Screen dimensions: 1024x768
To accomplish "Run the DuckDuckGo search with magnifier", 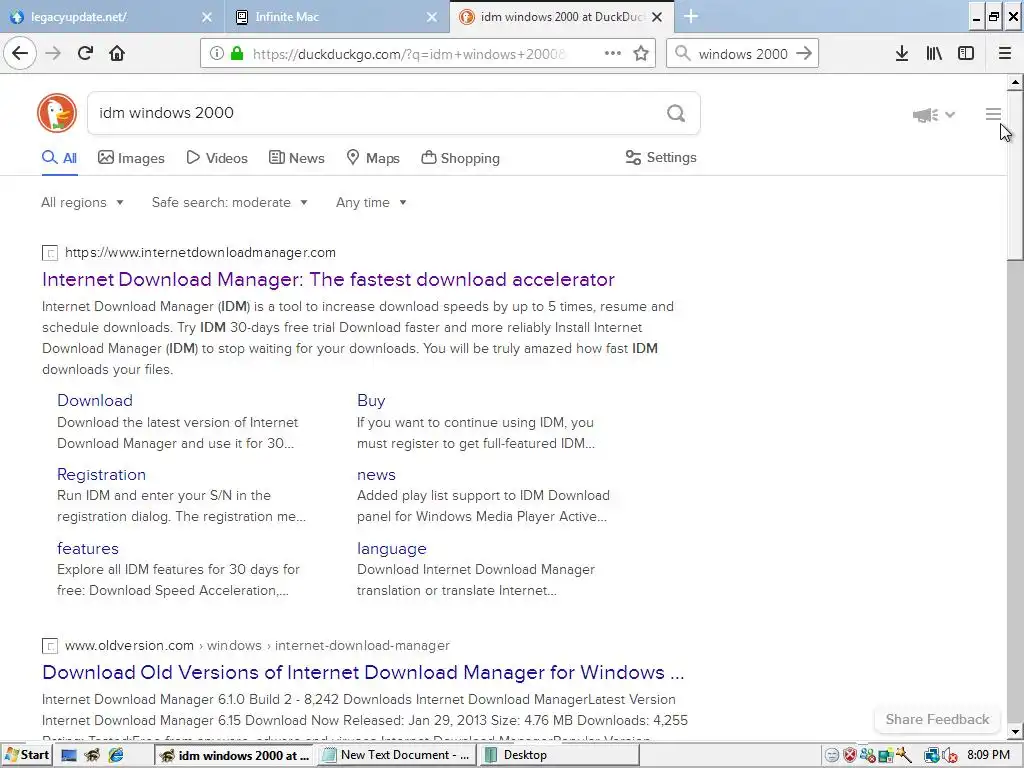I will pyautogui.click(x=676, y=114).
